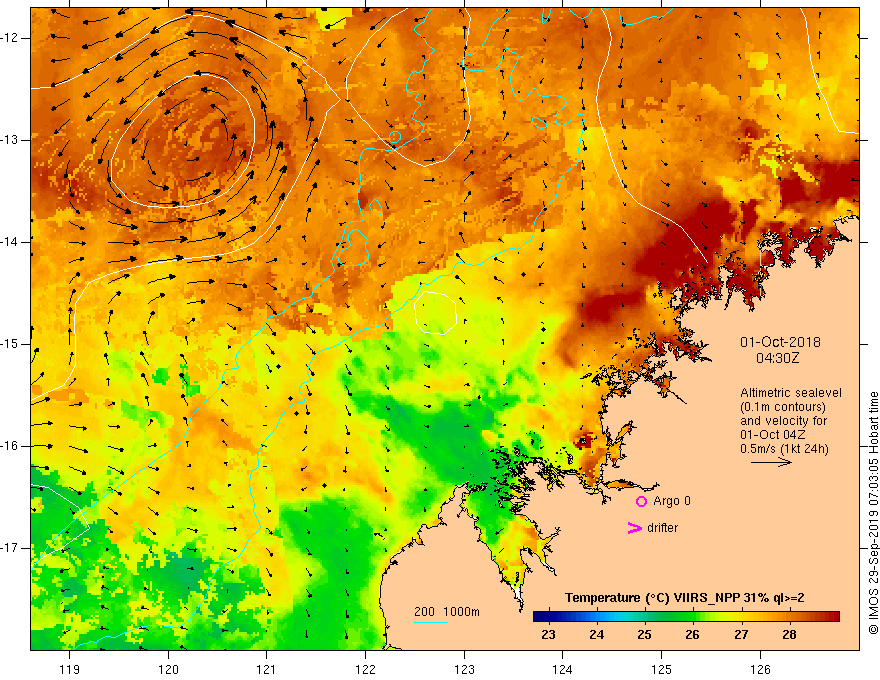This screenshot has height=680, width=880.
Task: Click the 122 longitude axis label
Action: click(365, 669)
